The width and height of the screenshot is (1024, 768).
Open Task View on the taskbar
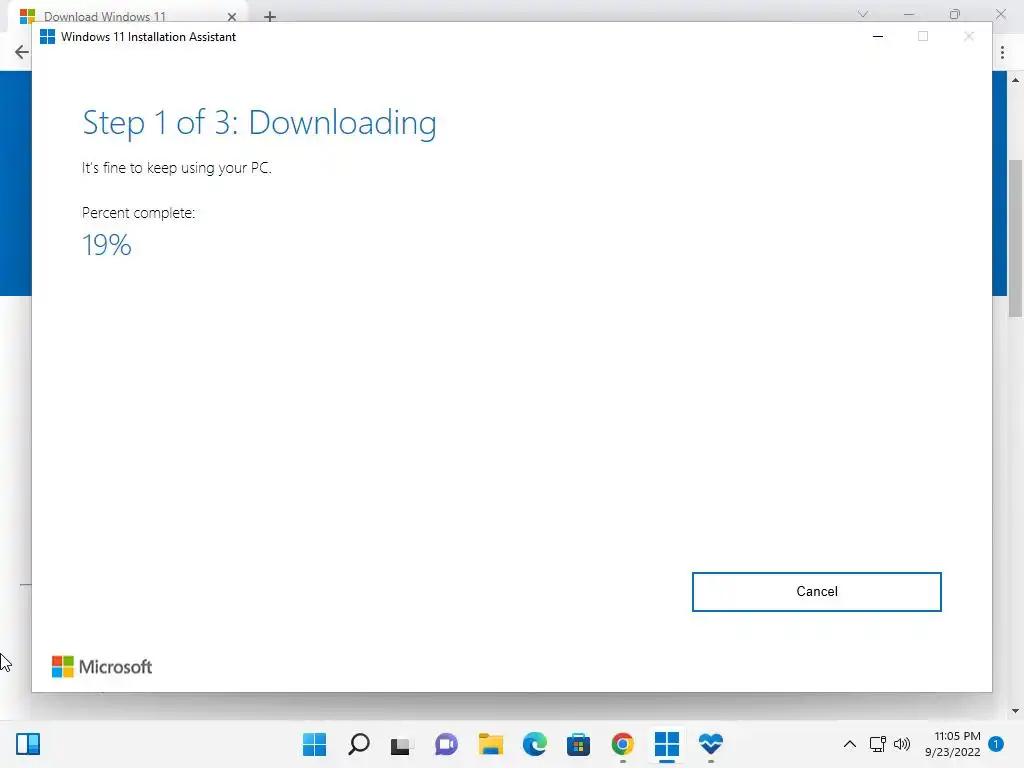(402, 744)
